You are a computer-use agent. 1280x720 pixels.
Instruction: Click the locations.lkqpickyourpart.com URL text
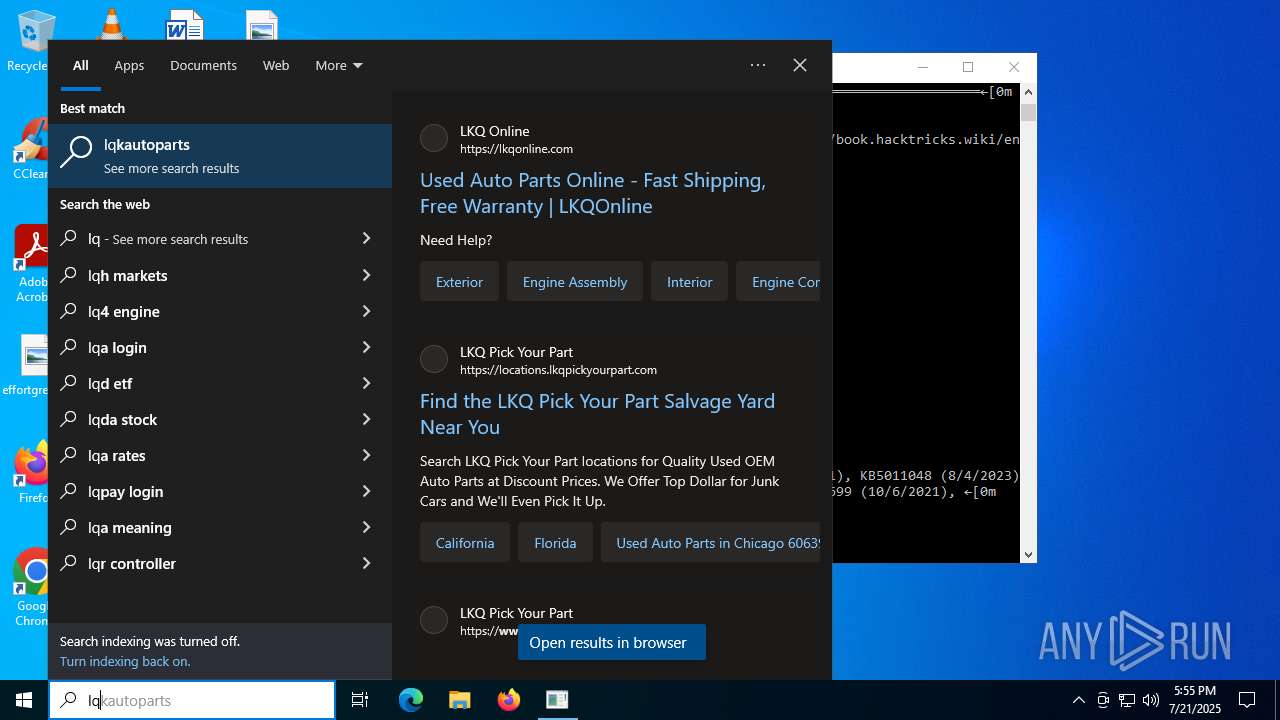558,370
